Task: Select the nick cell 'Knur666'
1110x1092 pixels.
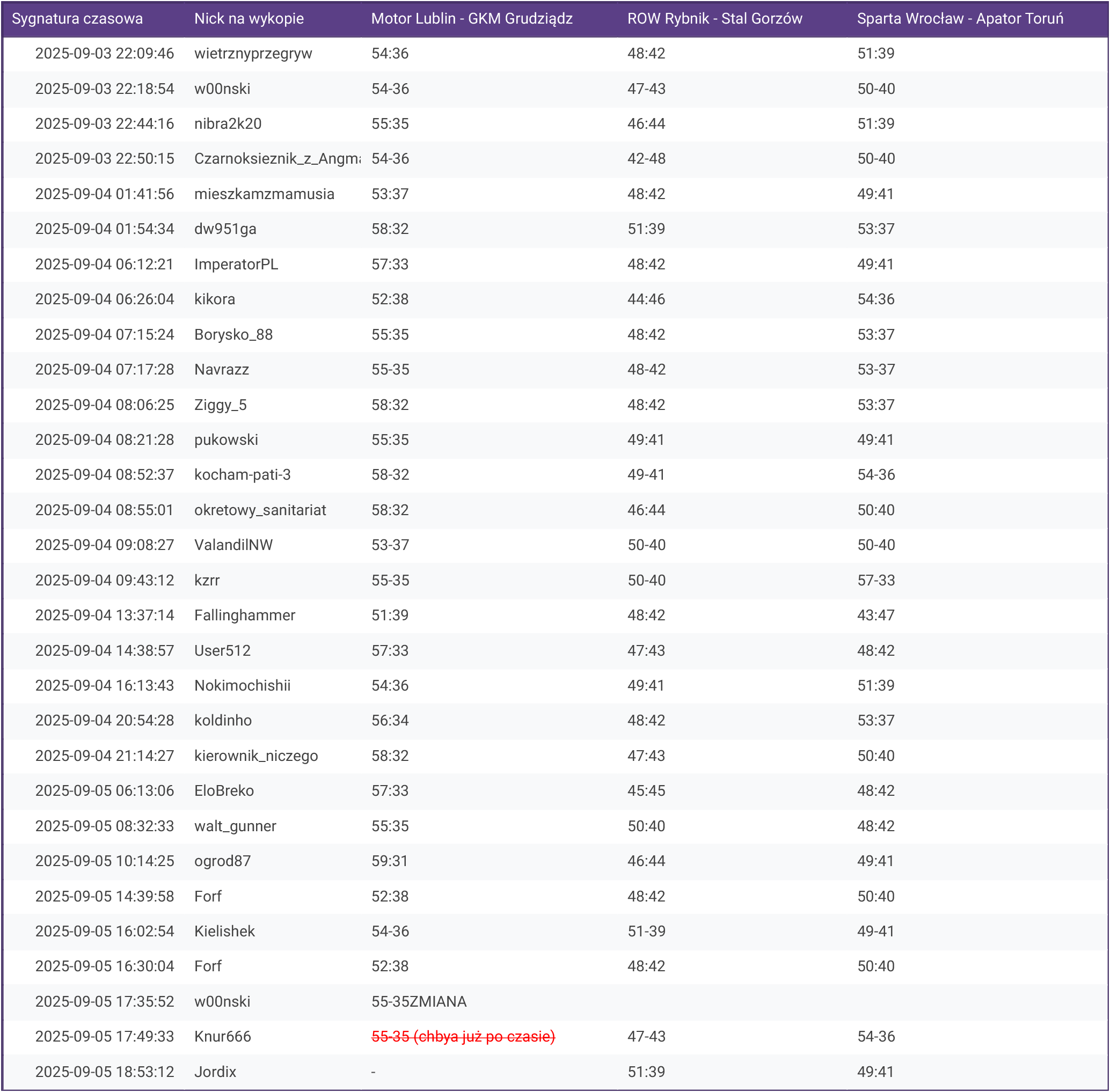Action: point(223,1037)
